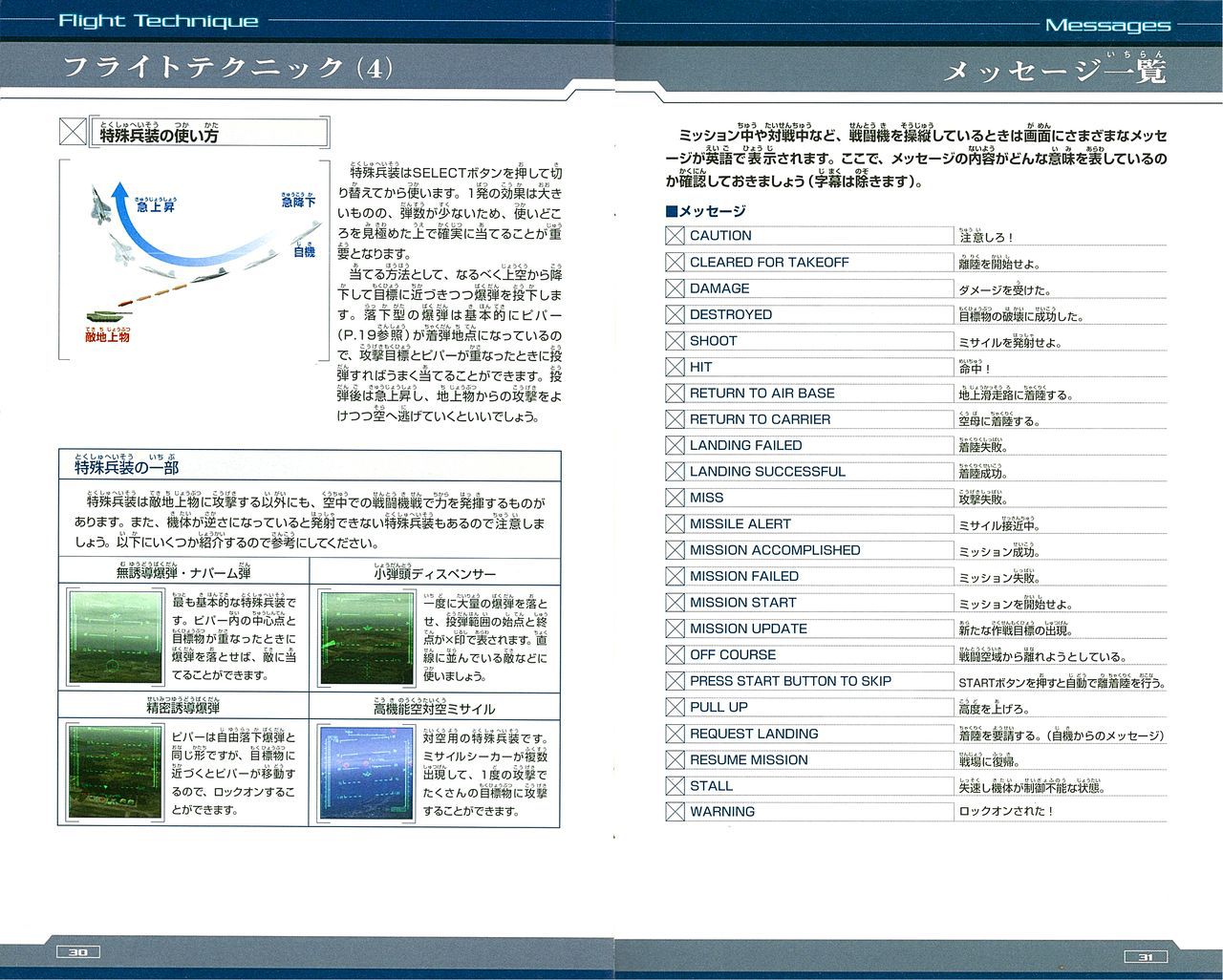Click the crossed-box icon beside 特殊兵装の使い方 heading
Screen dimensions: 1223x980
tap(73, 133)
